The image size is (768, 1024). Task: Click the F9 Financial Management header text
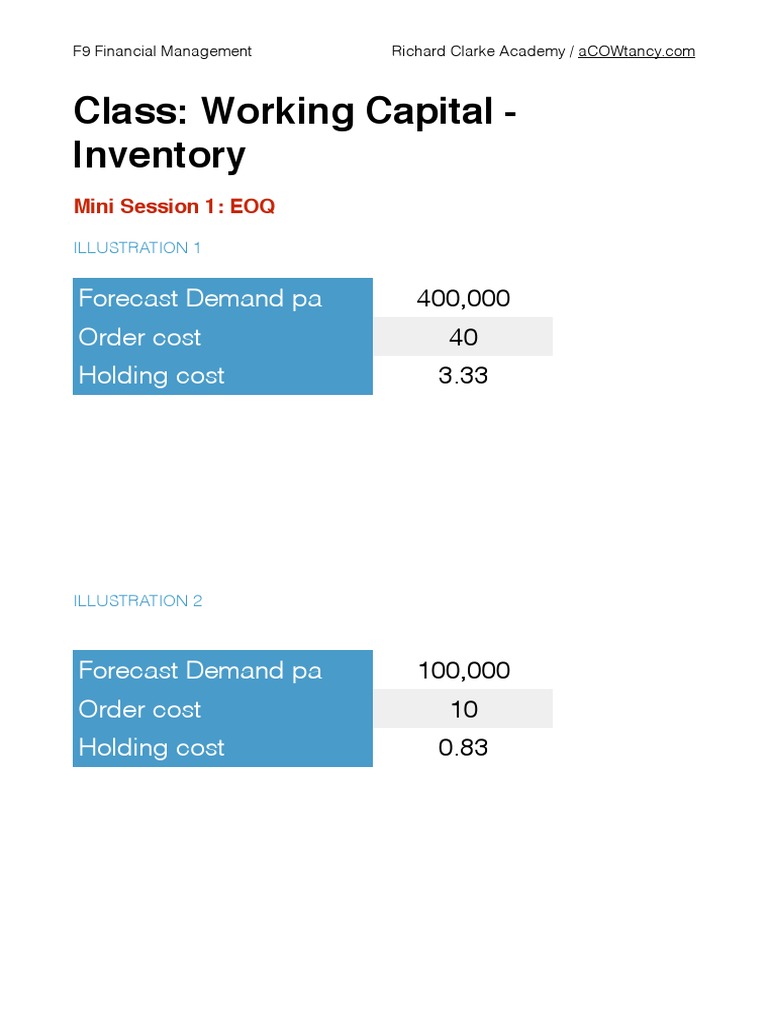point(163,51)
